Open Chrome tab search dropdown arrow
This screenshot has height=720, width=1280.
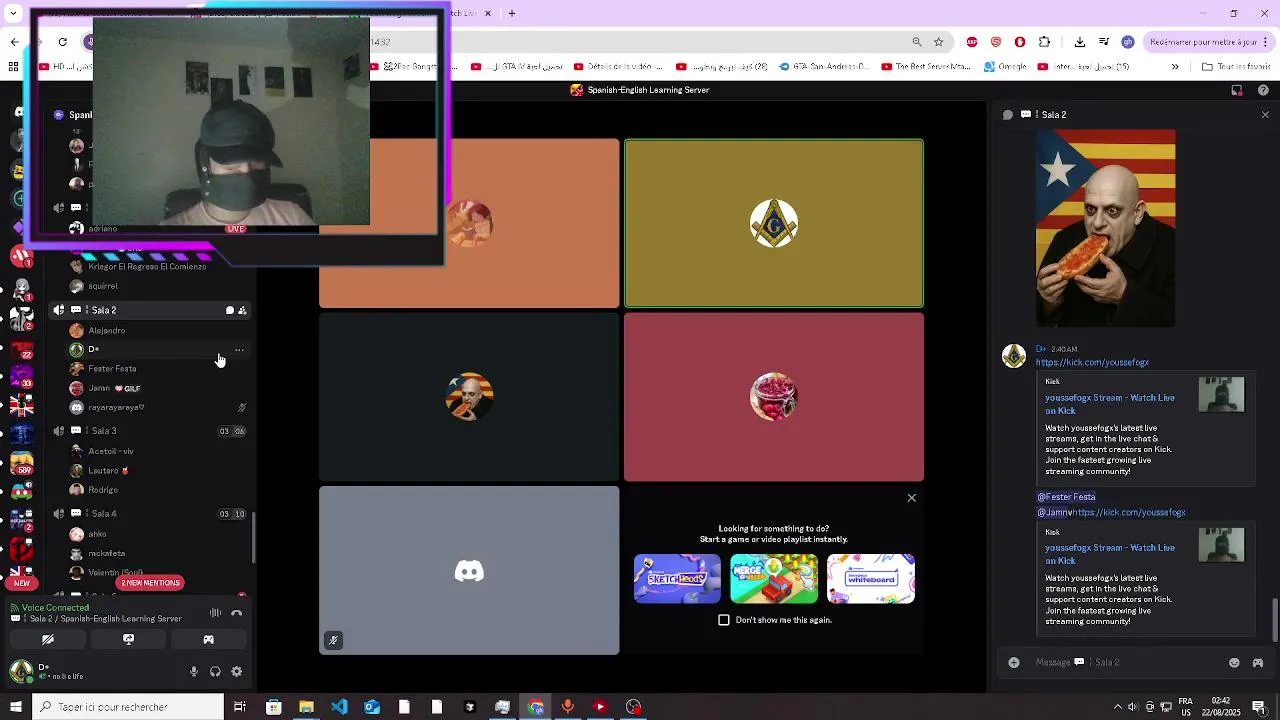13,13
